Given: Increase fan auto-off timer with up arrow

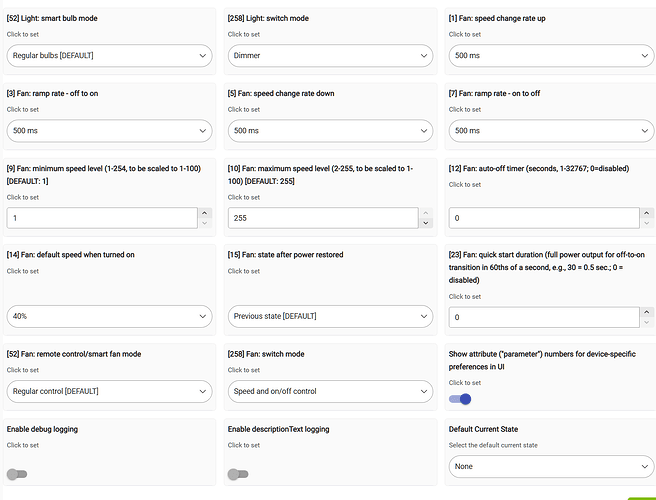Looking at the screenshot, I should [x=646, y=213].
